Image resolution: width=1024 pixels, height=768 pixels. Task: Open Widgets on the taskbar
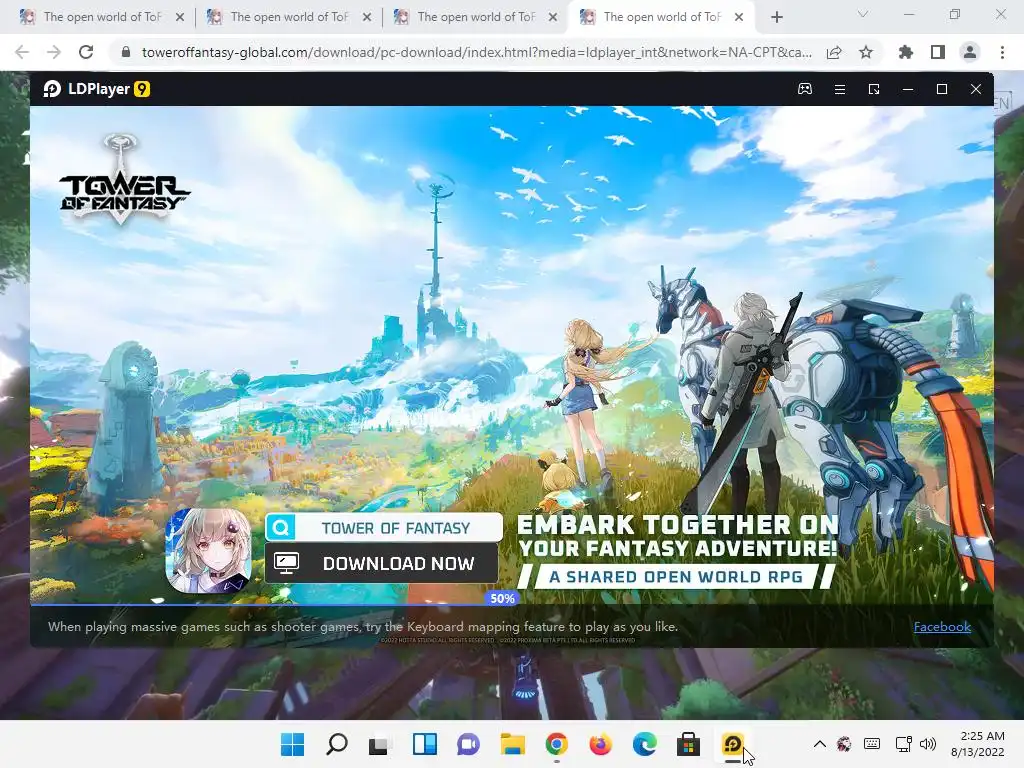coord(424,744)
